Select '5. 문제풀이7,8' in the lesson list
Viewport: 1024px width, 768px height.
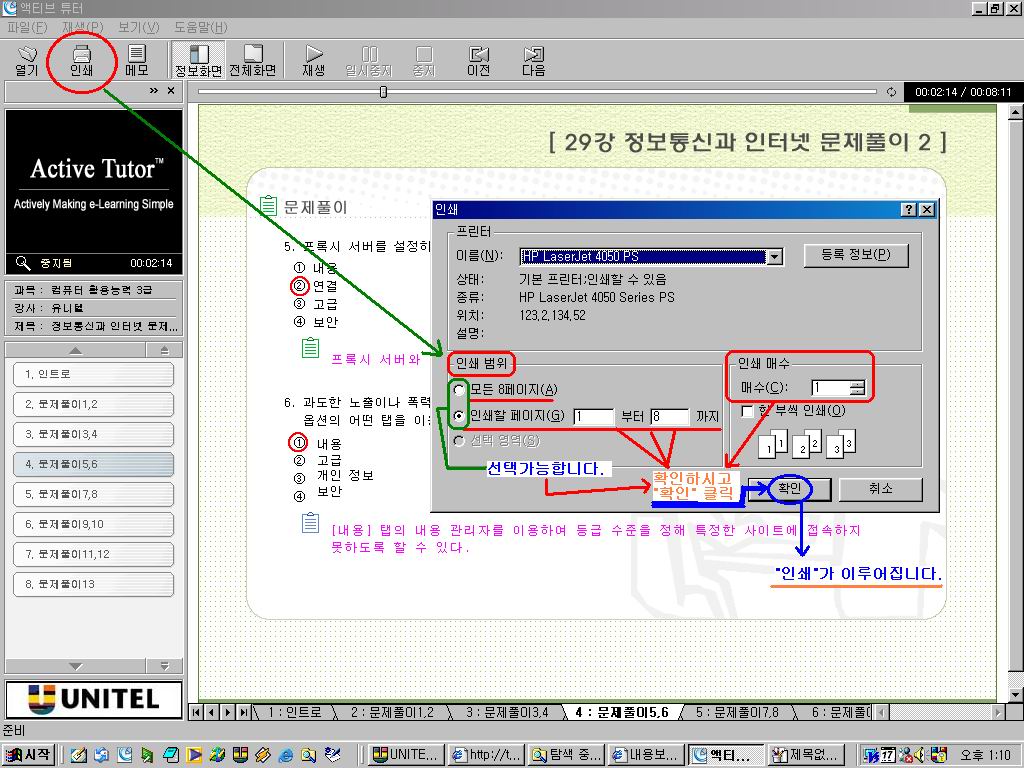(94, 495)
